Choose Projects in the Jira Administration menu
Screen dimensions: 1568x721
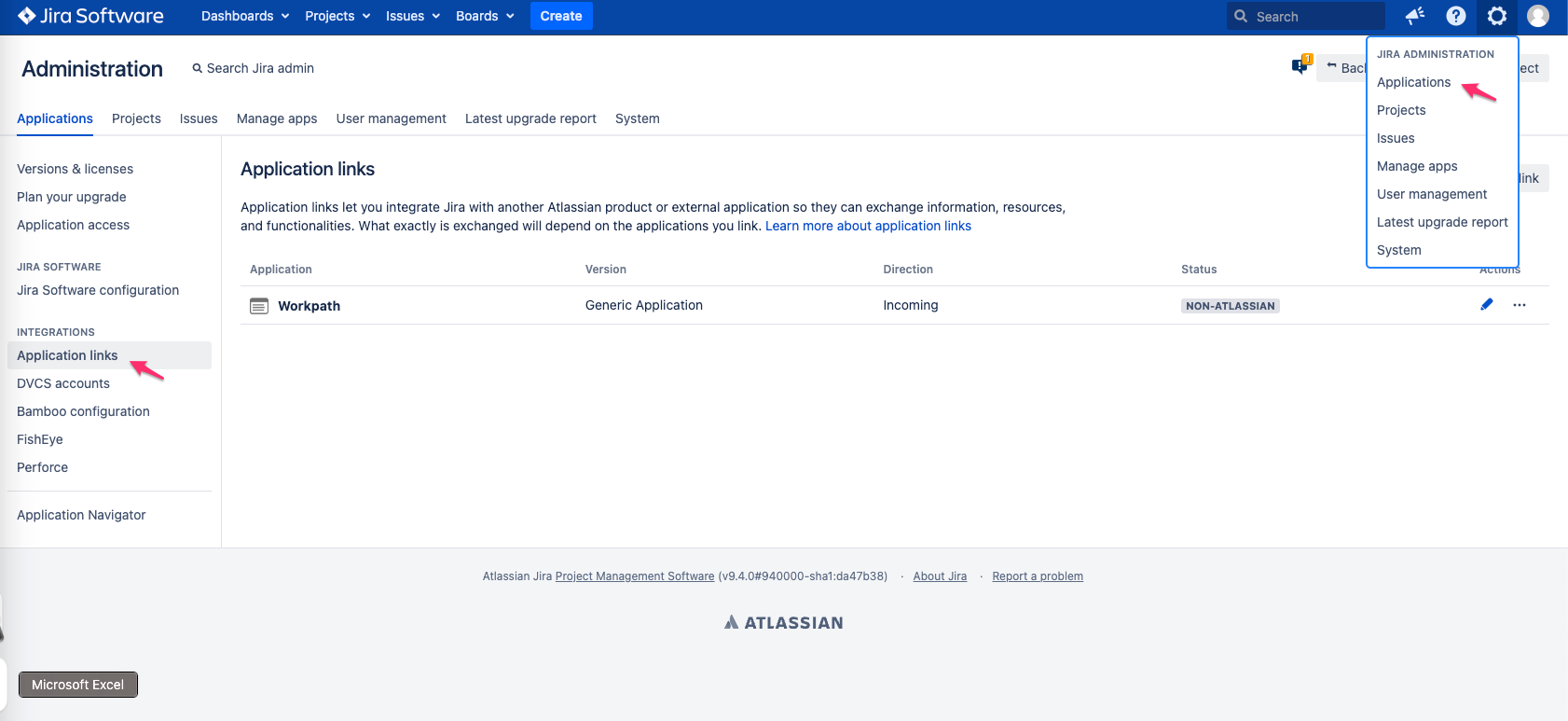1401,110
